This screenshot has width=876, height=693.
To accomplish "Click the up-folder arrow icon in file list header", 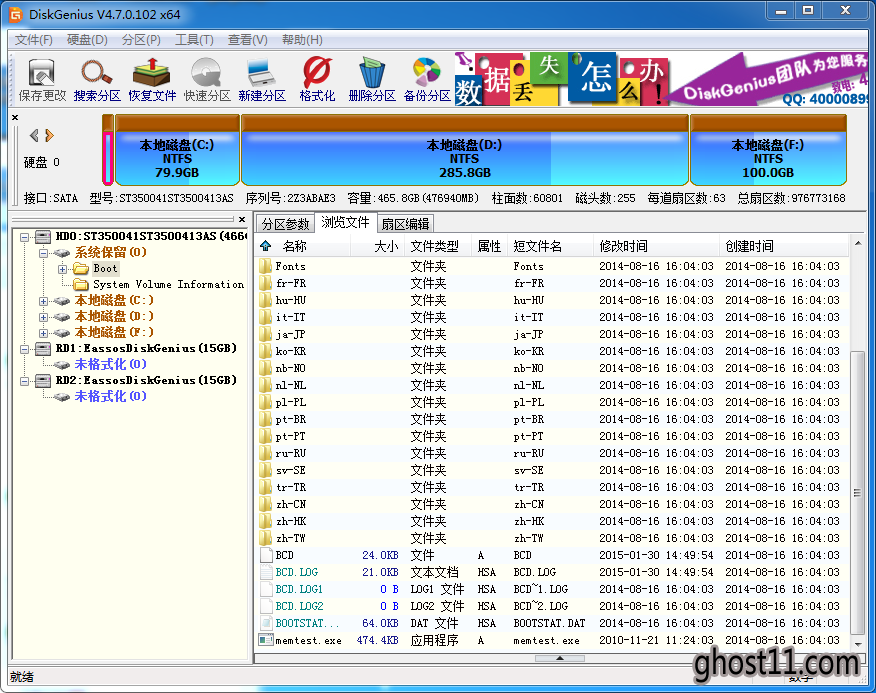I will click(265, 246).
